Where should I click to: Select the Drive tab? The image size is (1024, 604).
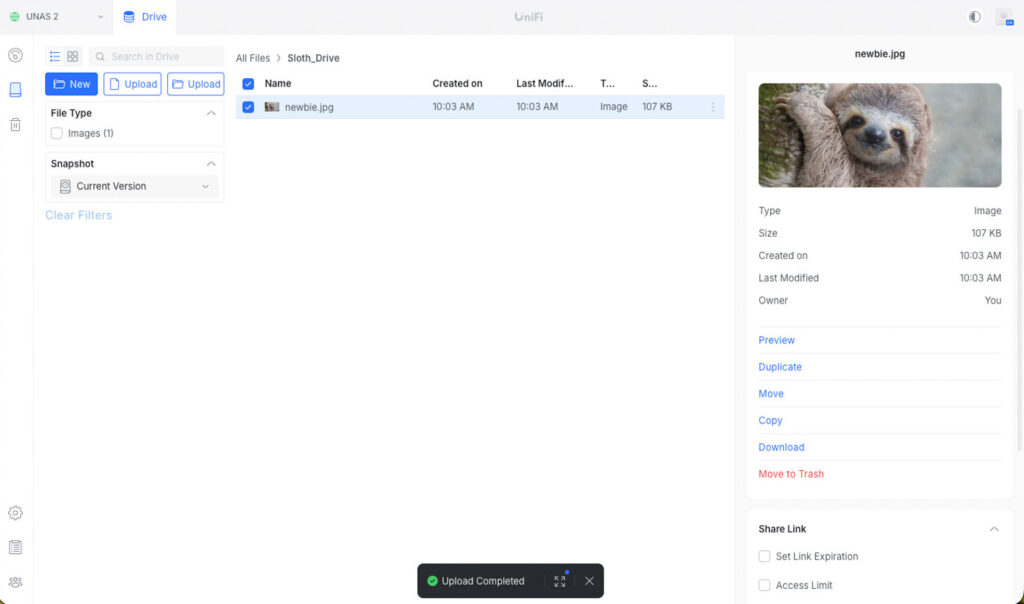(x=145, y=17)
